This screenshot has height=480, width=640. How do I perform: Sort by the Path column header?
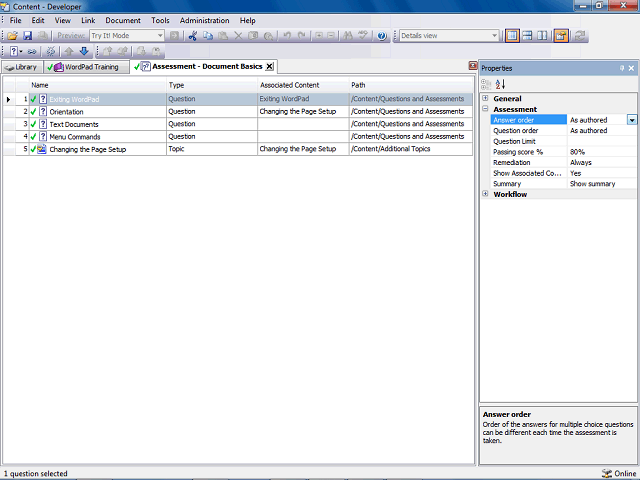411,85
